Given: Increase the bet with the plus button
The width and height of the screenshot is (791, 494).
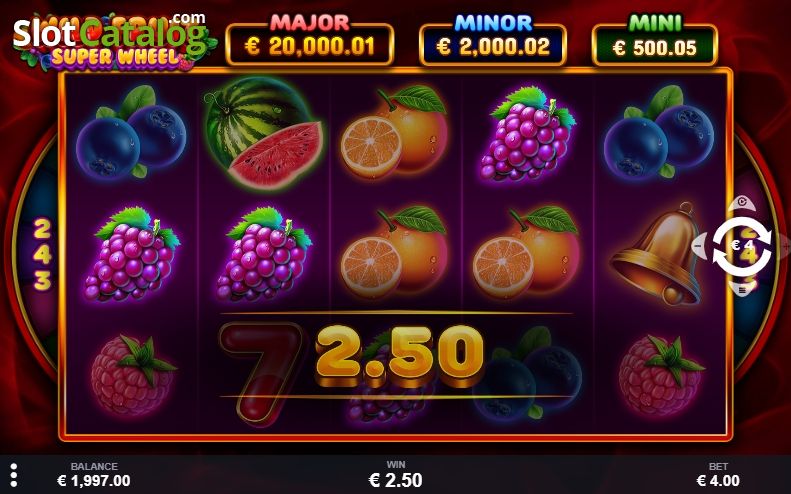Looking at the screenshot, I should click(784, 246).
